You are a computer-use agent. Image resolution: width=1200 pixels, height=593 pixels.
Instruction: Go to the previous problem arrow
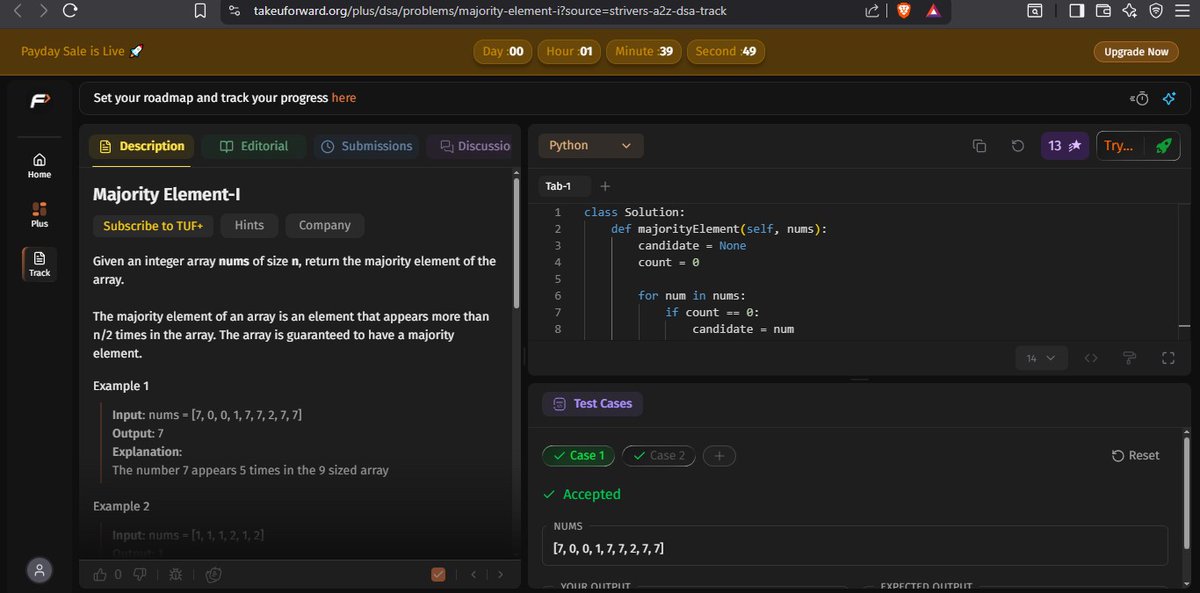tap(473, 574)
